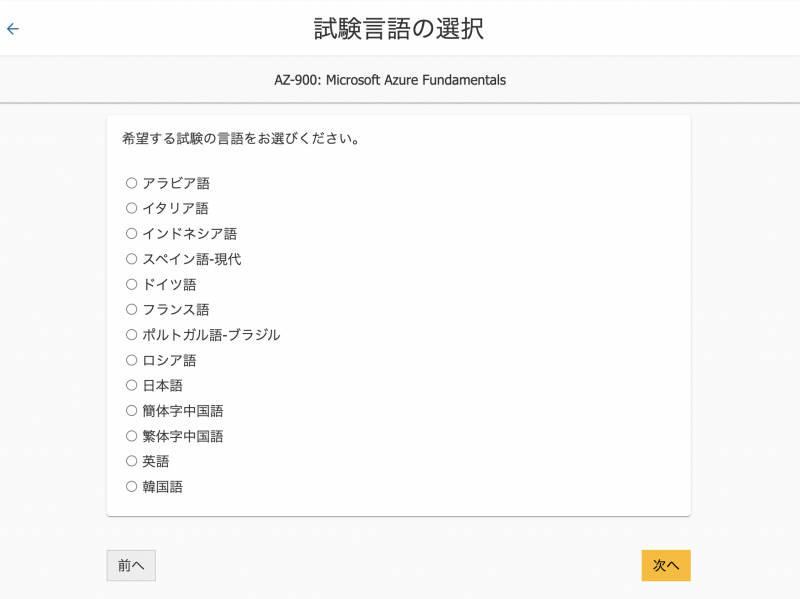Select ドイツ語 radio option
The height and width of the screenshot is (599, 800).
(131, 284)
